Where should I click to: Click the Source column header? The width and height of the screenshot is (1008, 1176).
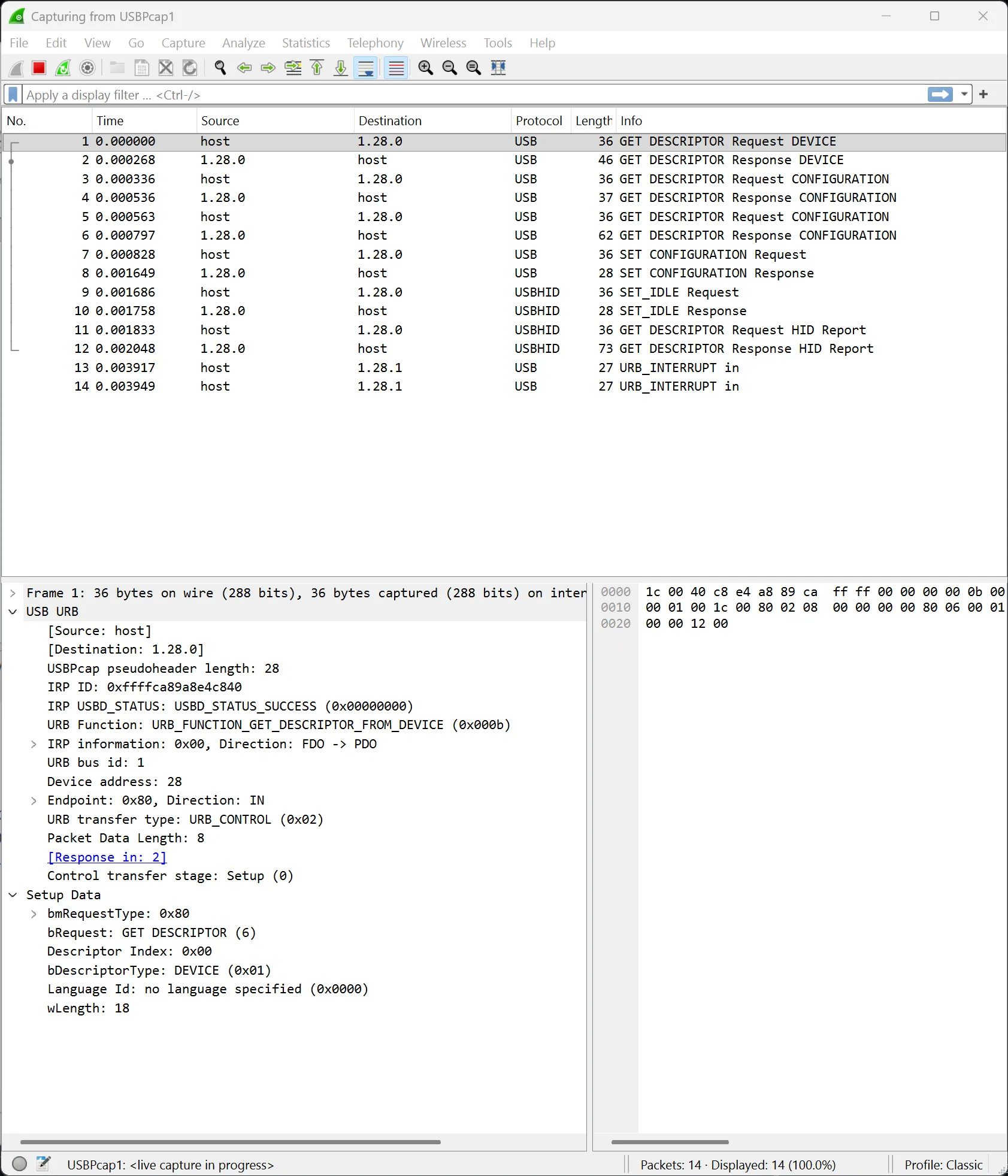[276, 121]
